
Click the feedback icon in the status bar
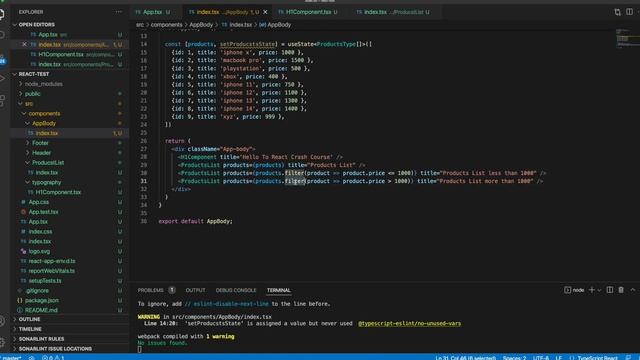point(629,358)
